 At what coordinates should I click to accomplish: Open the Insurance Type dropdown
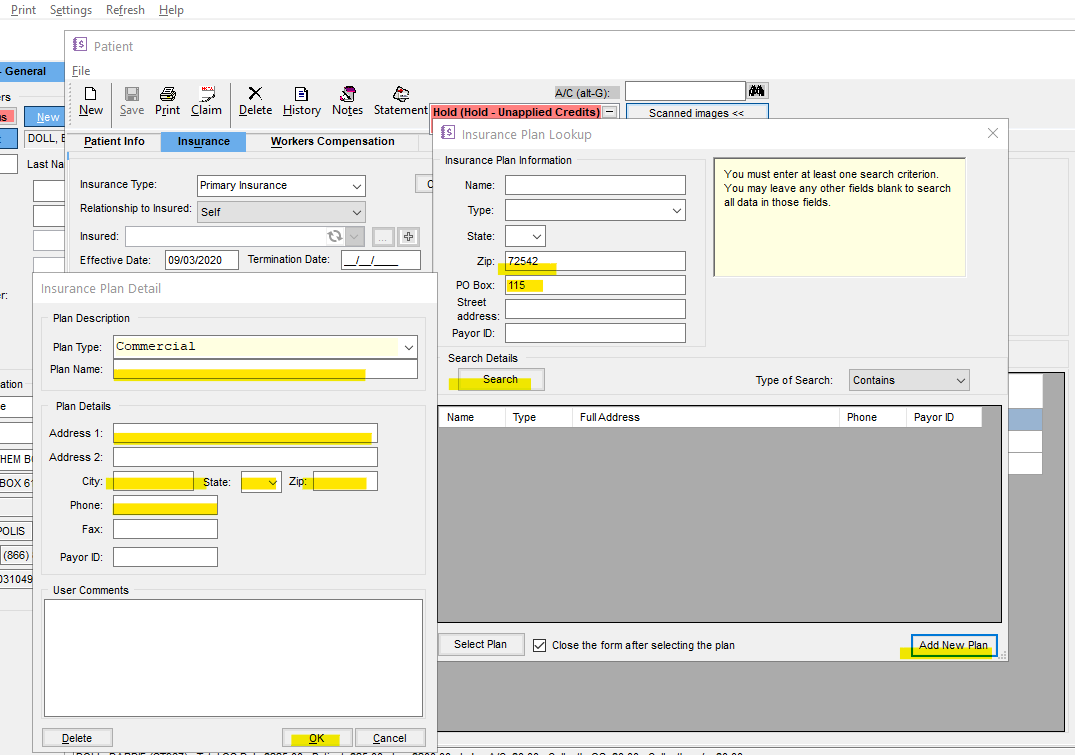point(357,186)
